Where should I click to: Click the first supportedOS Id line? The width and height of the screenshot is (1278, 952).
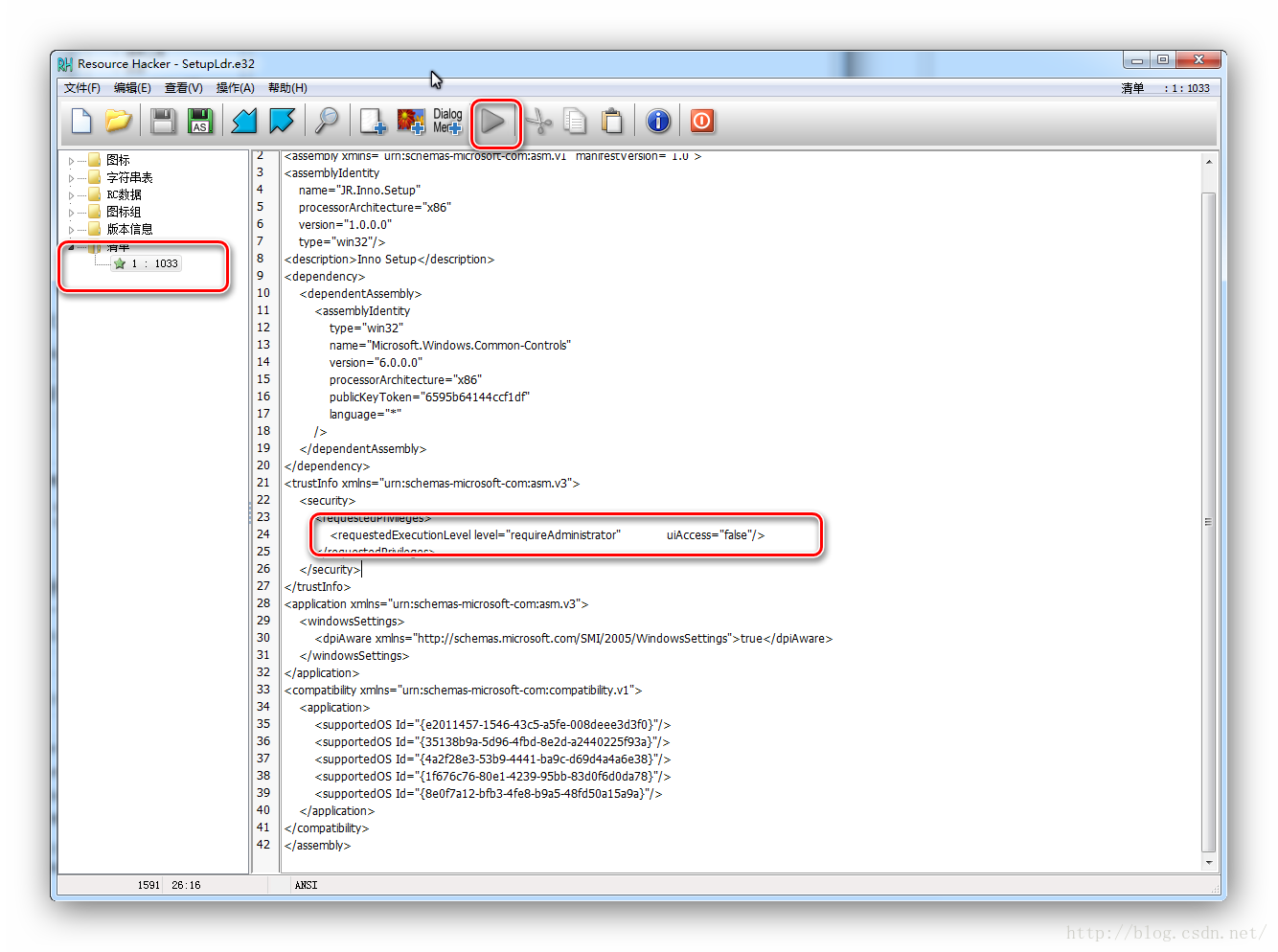click(492, 724)
